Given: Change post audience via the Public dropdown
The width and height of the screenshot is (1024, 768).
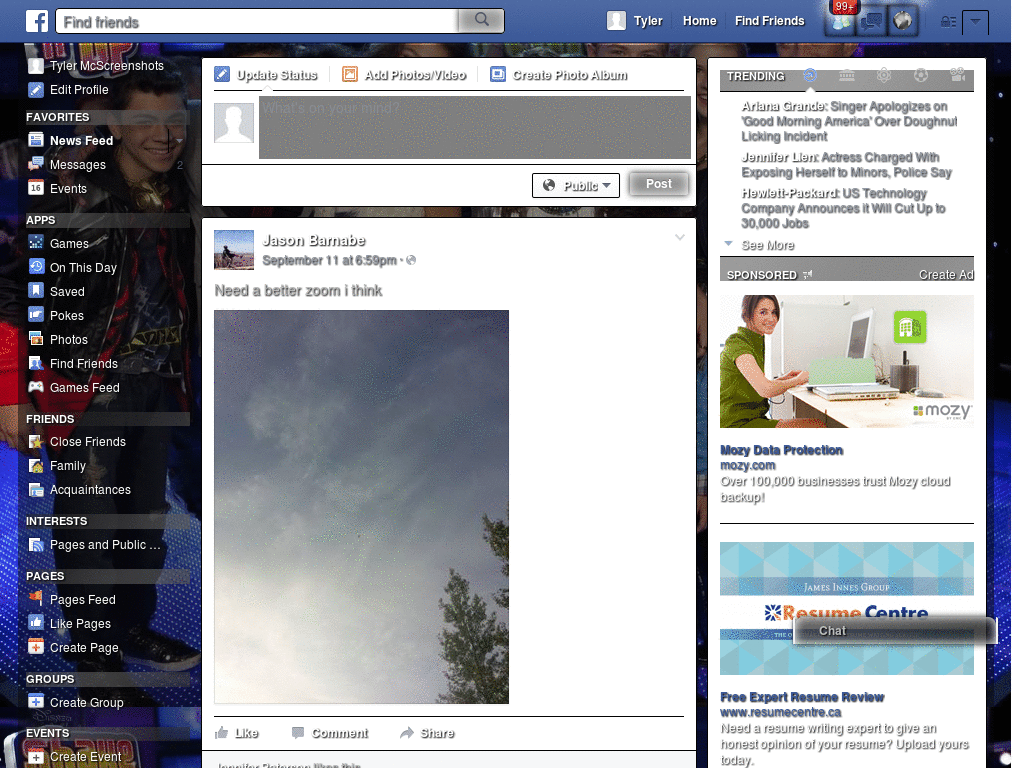Looking at the screenshot, I should point(575,185).
